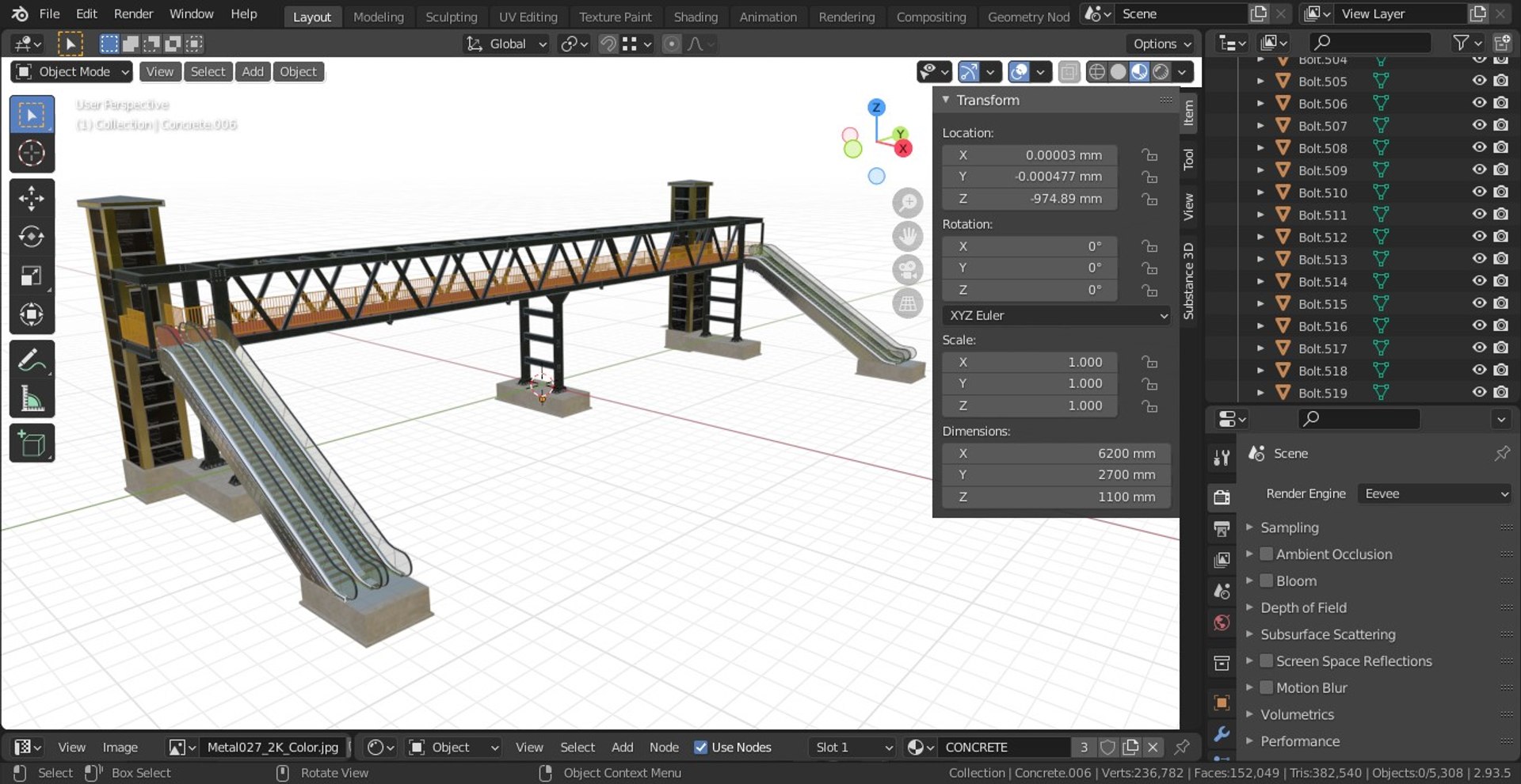This screenshot has width=1521, height=784.
Task: Activate the Move tool
Action: point(32,198)
